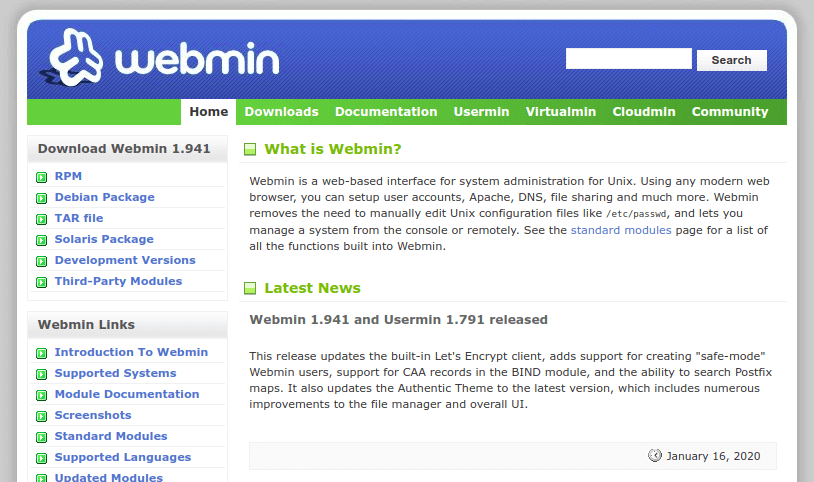Click the 'What is Webmin?' heading

click(333, 149)
